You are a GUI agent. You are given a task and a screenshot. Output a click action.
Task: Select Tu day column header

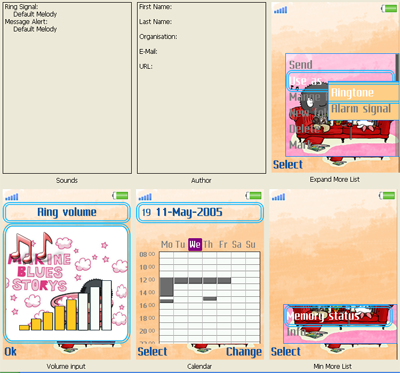pos(180,245)
